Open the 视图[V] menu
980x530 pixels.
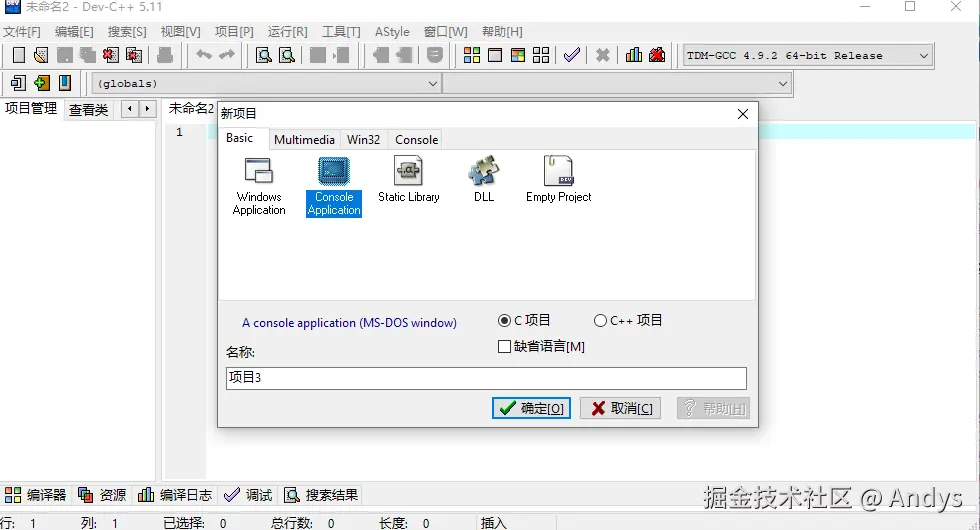point(181,31)
